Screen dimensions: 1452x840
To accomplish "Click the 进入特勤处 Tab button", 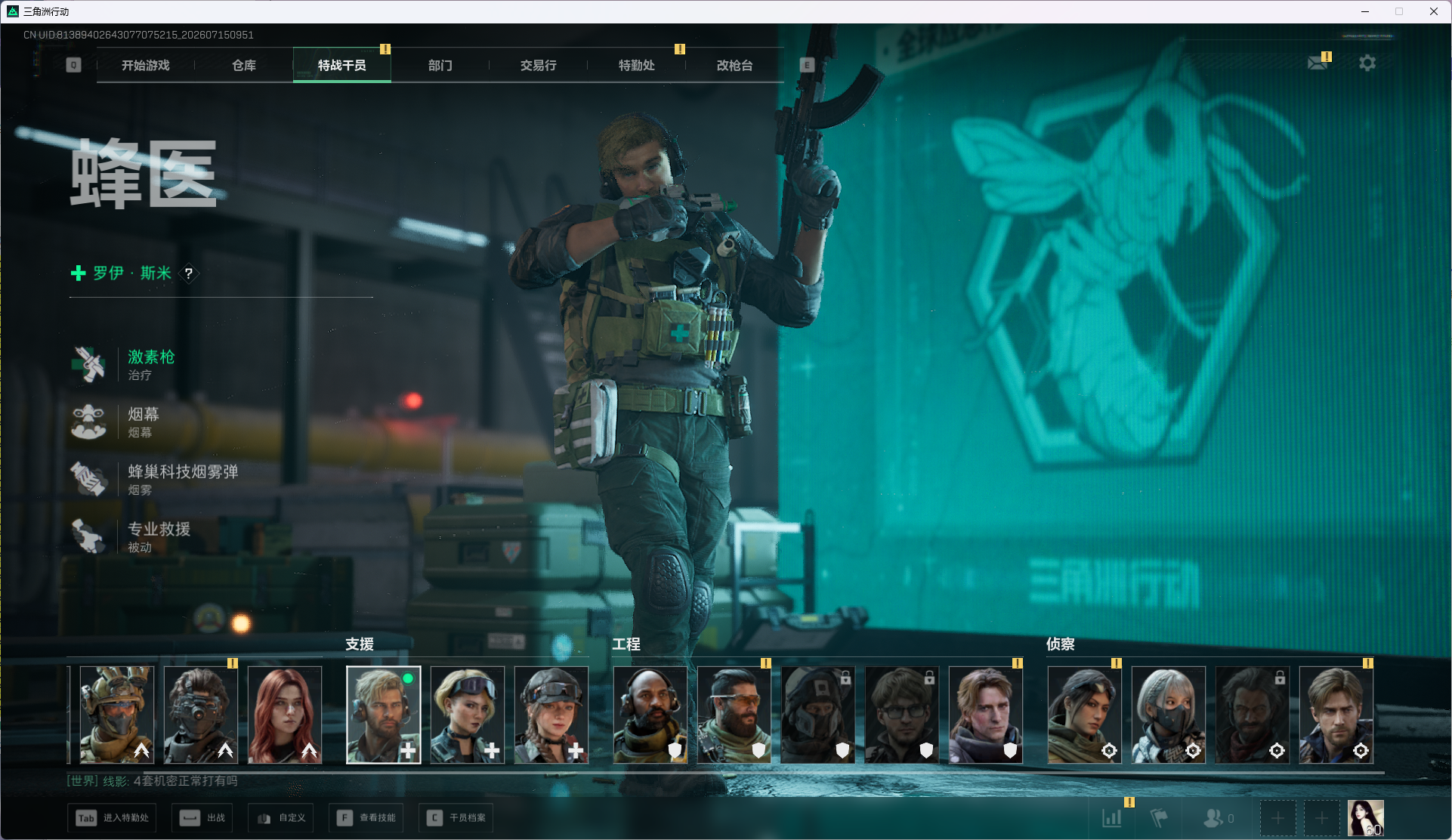I will coord(113,818).
